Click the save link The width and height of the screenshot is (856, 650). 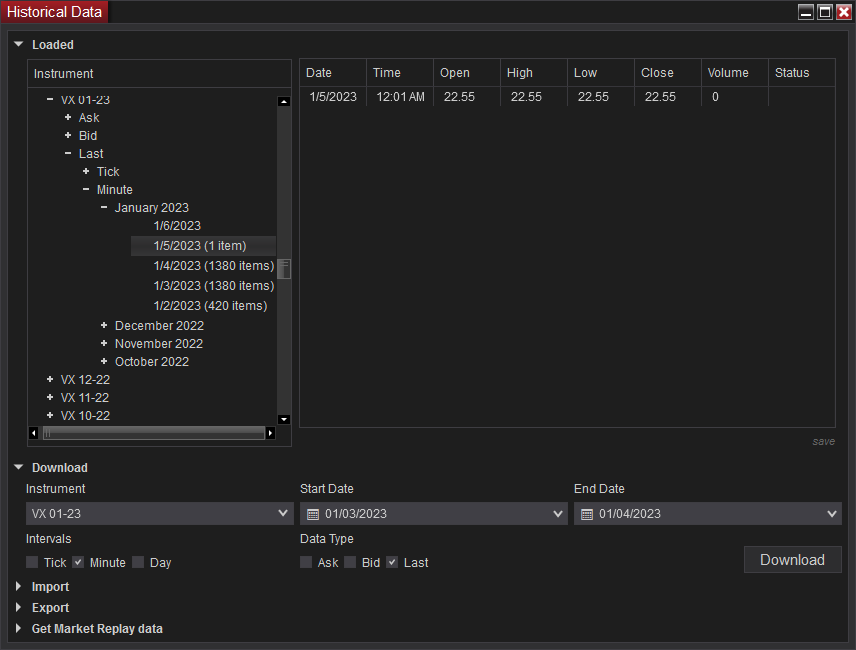click(823, 442)
